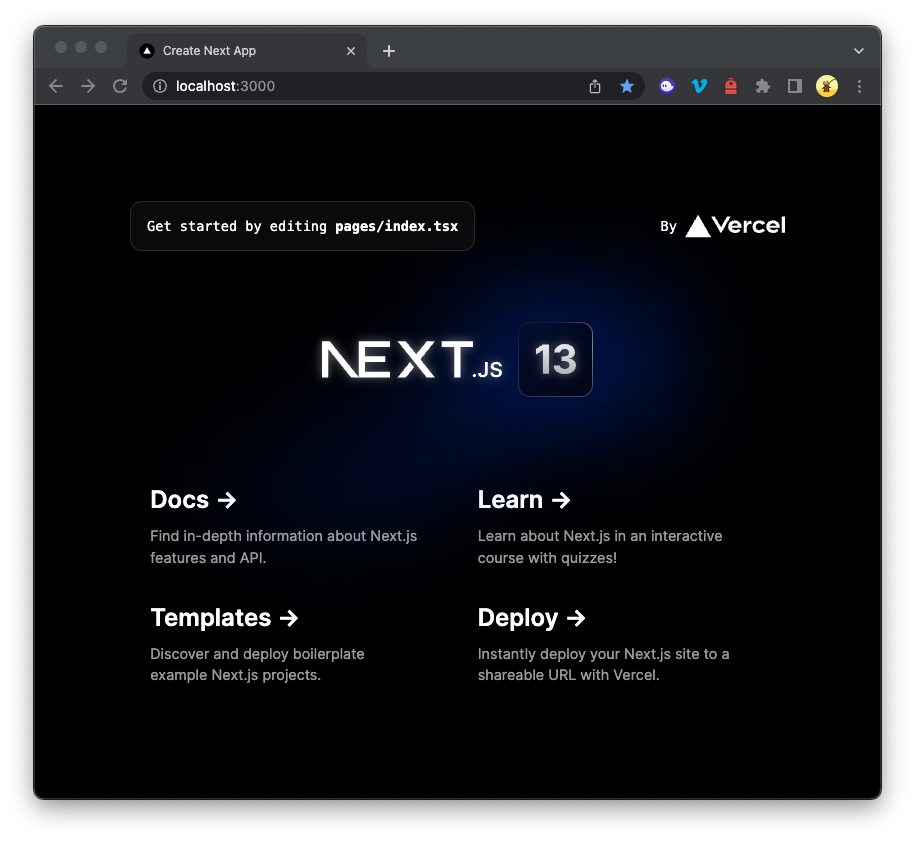Expand the tab search chevron
915x841 pixels.
coord(858,51)
